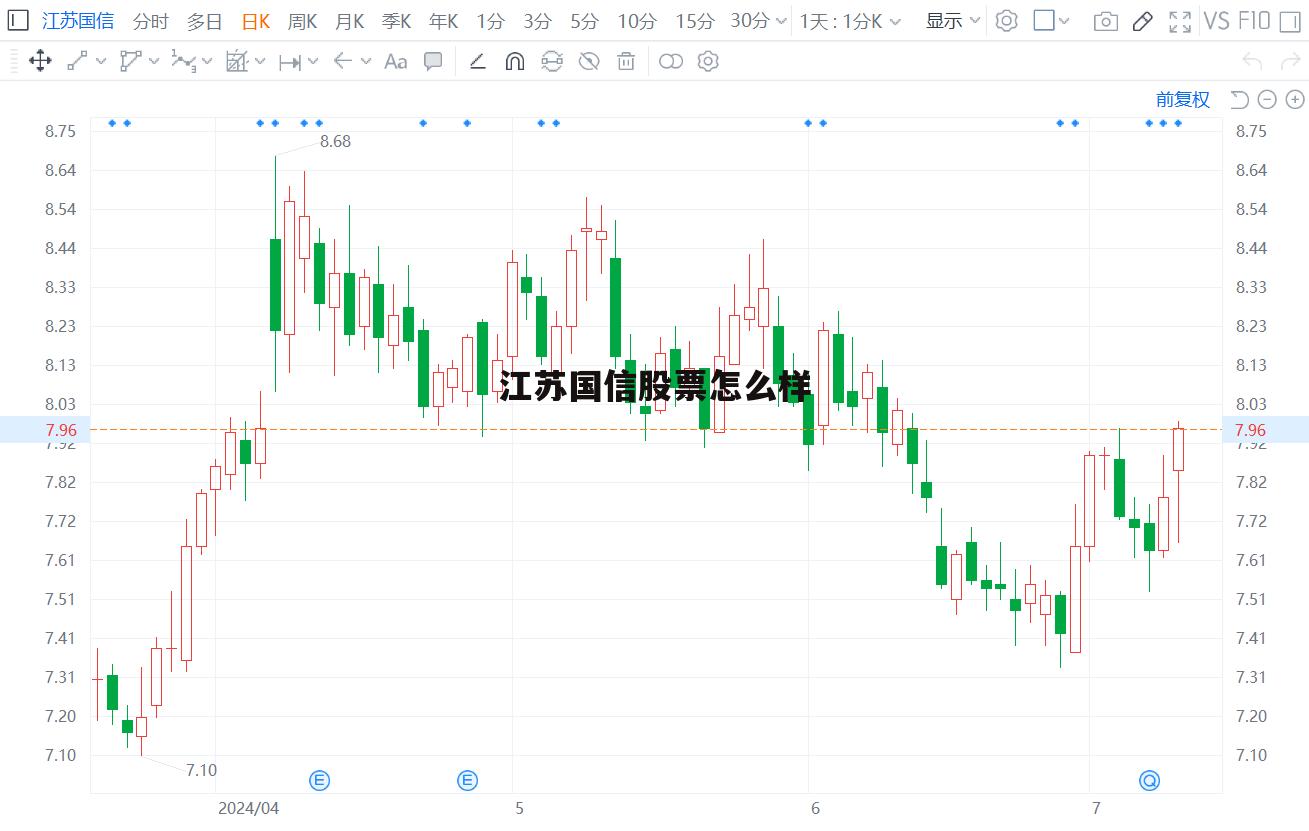Expand wave numbering tool options
1309x831 pixels.
(207, 61)
